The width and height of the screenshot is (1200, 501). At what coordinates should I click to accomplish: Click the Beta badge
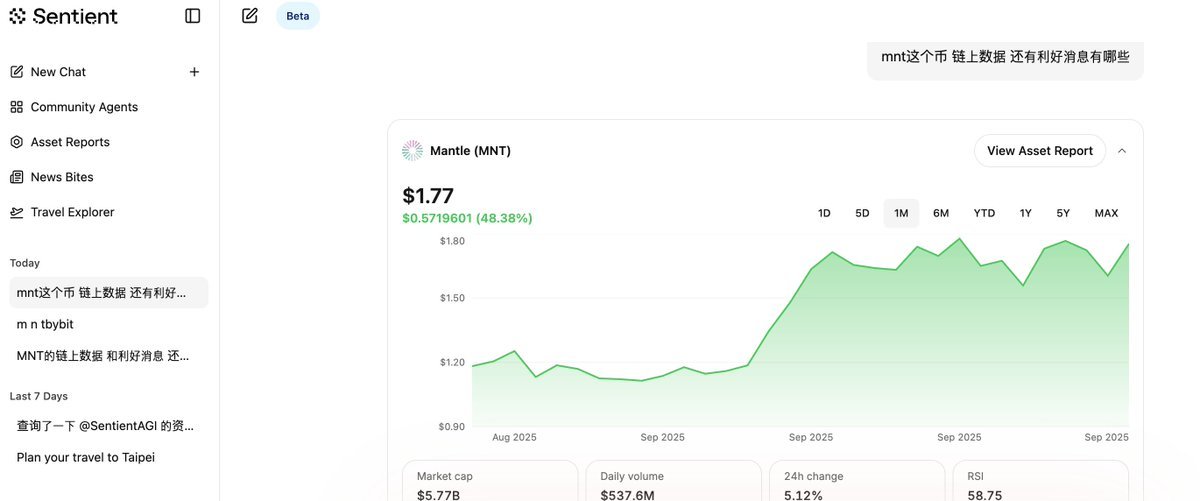(x=298, y=16)
